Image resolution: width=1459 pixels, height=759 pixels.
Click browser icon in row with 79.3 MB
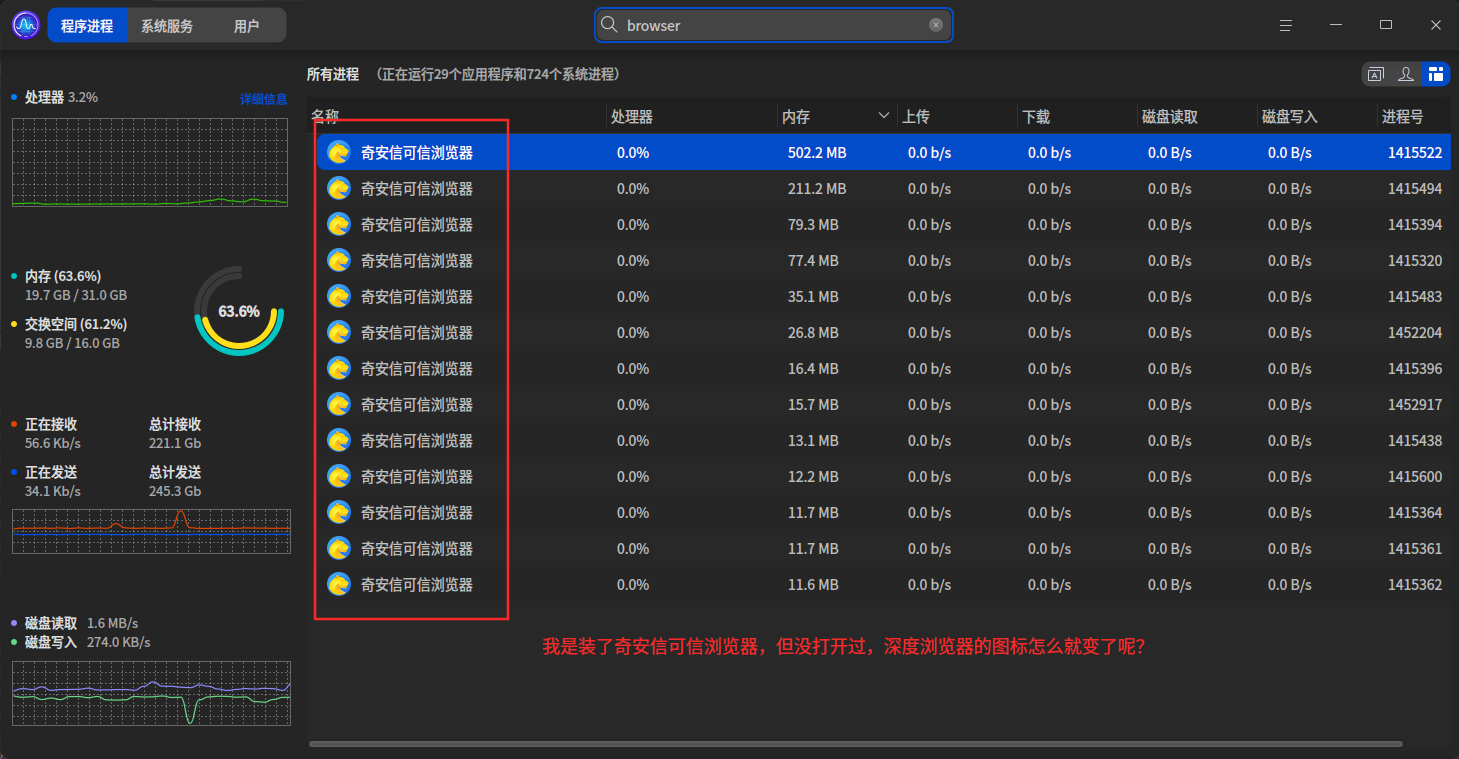339,224
